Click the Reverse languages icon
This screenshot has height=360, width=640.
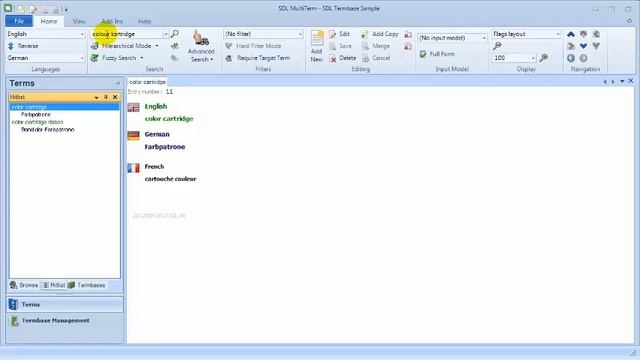[x=11, y=46]
